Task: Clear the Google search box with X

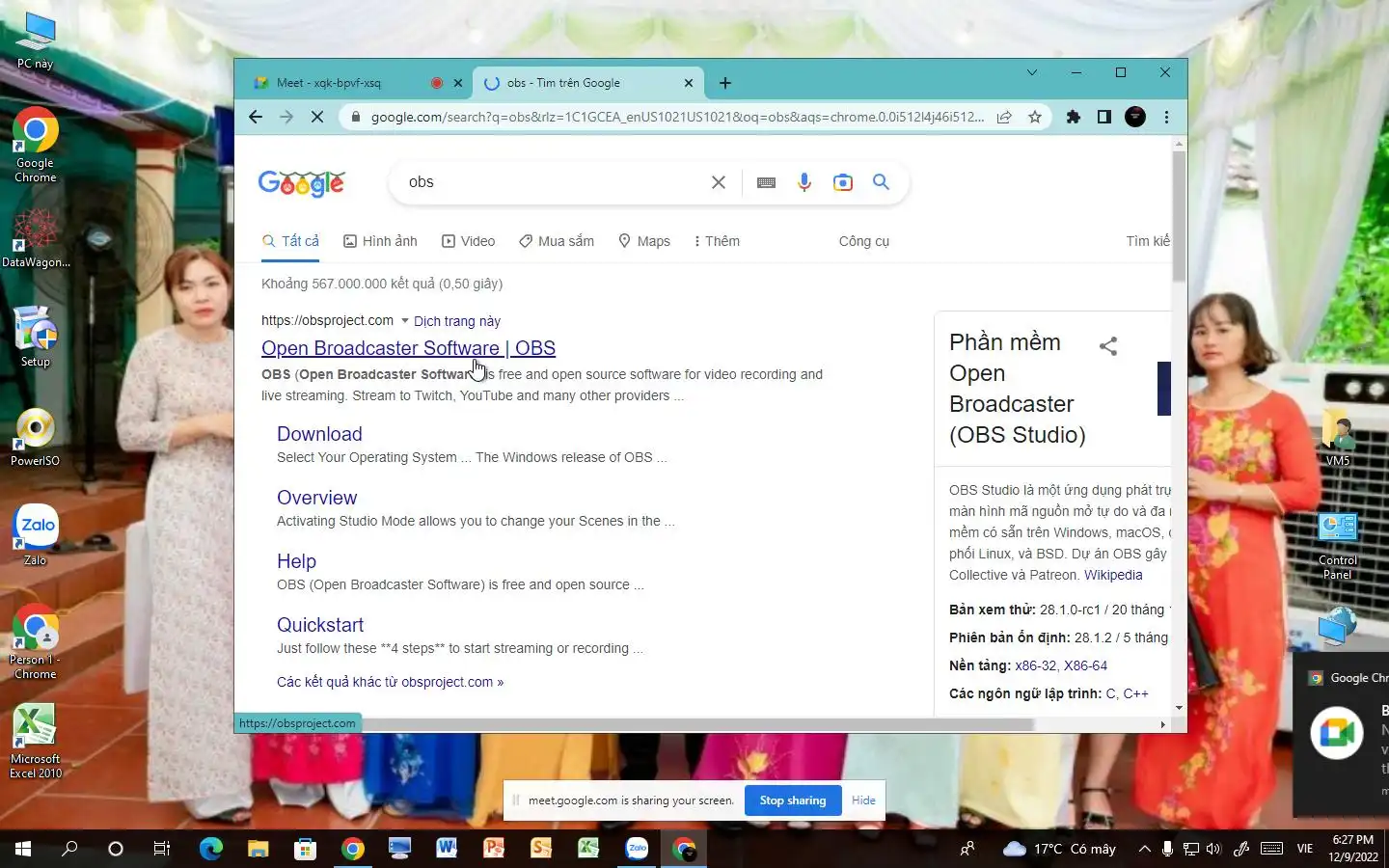Action: click(x=719, y=182)
